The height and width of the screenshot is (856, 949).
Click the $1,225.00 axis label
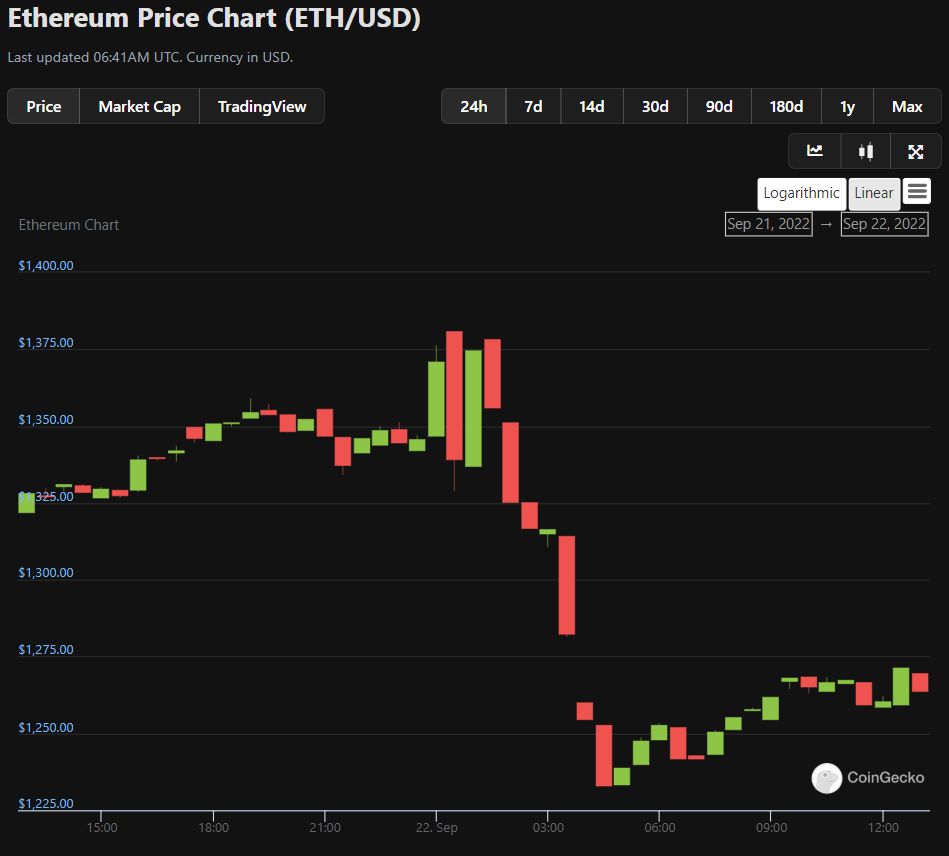pos(46,803)
